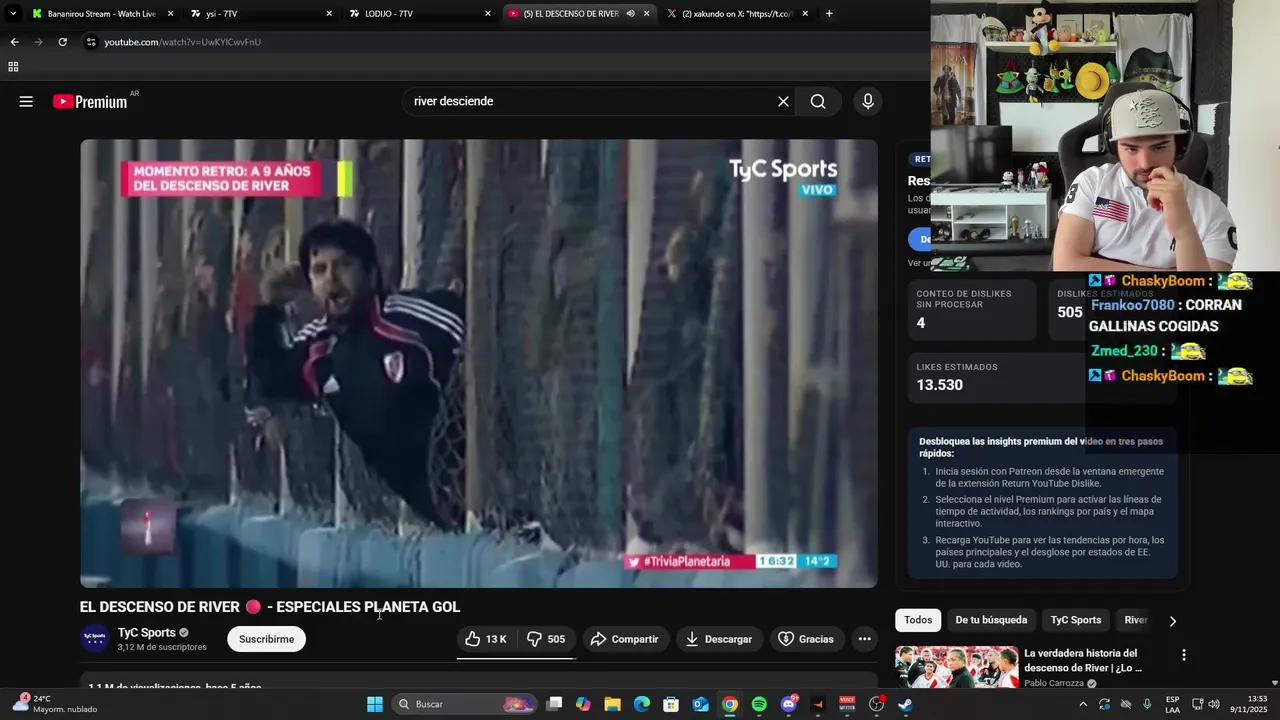
Task: Reload the YouTube page
Action: 62,42
